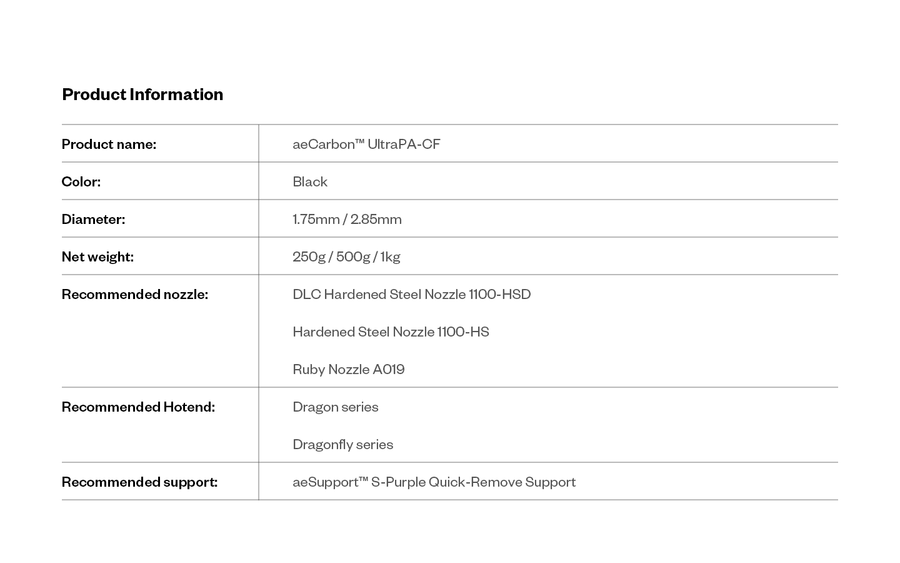Image resolution: width=900 pixels, height=563 pixels.
Task: Click the Black color value
Action: point(310,182)
